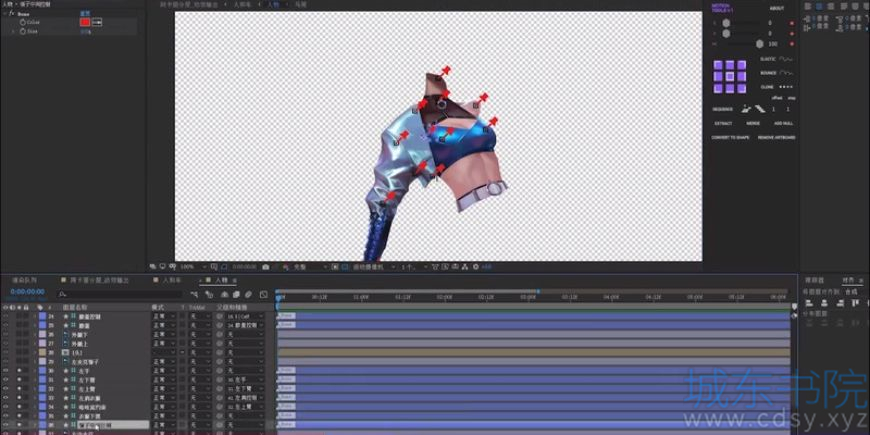Show layer 26 外腿下 with eye toggle
Viewport: 870px width, 435px height.
(6, 335)
